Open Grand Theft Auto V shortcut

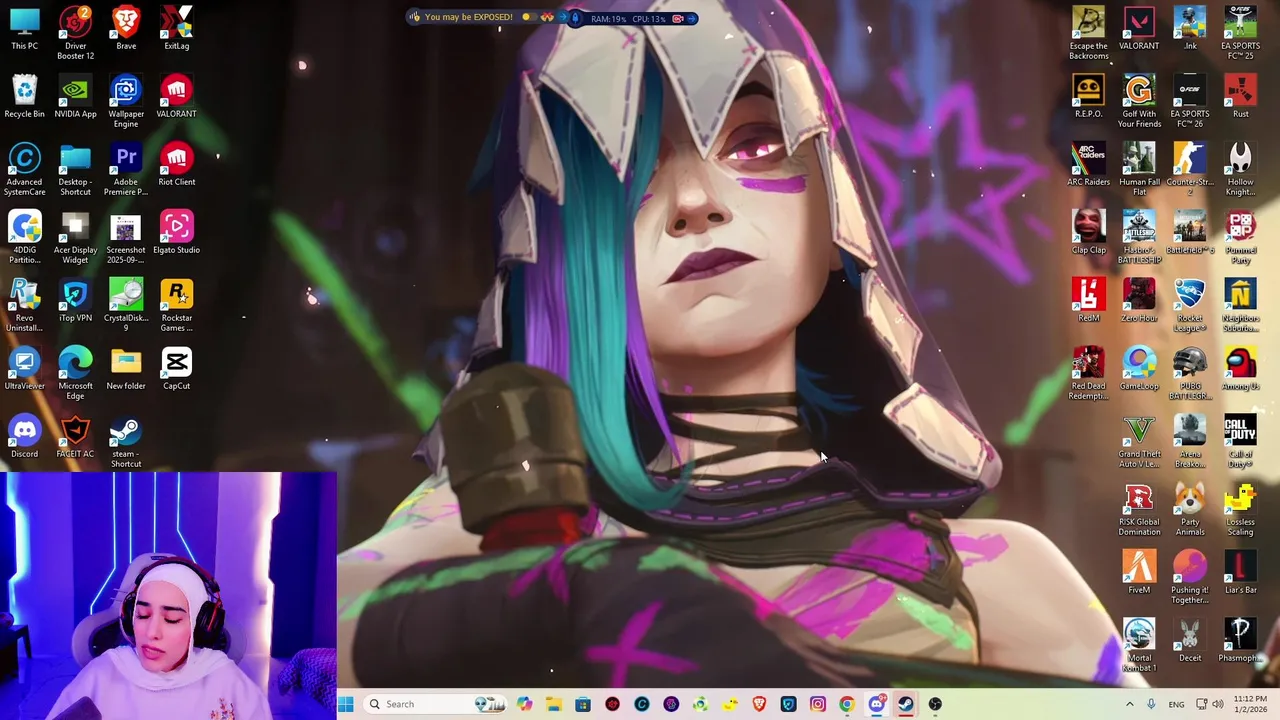click(1139, 441)
